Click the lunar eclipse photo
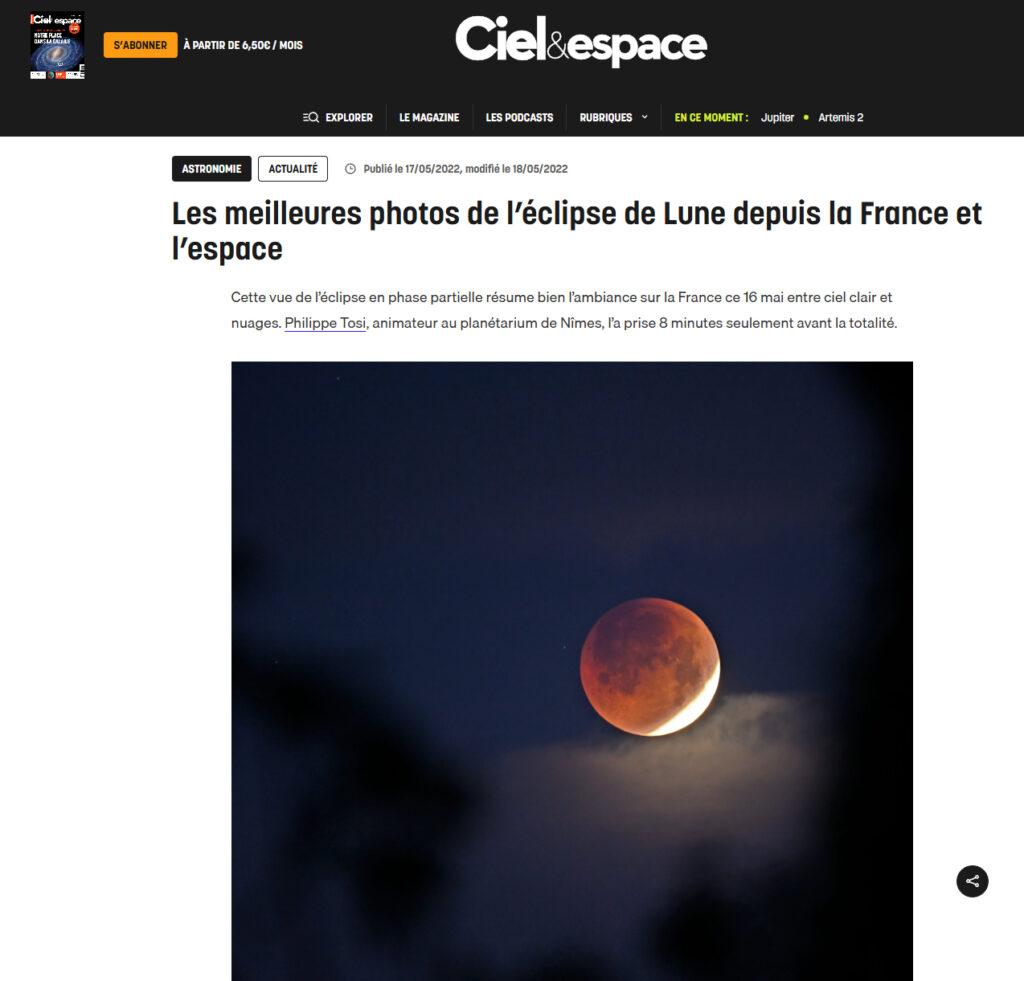The width and height of the screenshot is (1024, 981). (x=572, y=671)
